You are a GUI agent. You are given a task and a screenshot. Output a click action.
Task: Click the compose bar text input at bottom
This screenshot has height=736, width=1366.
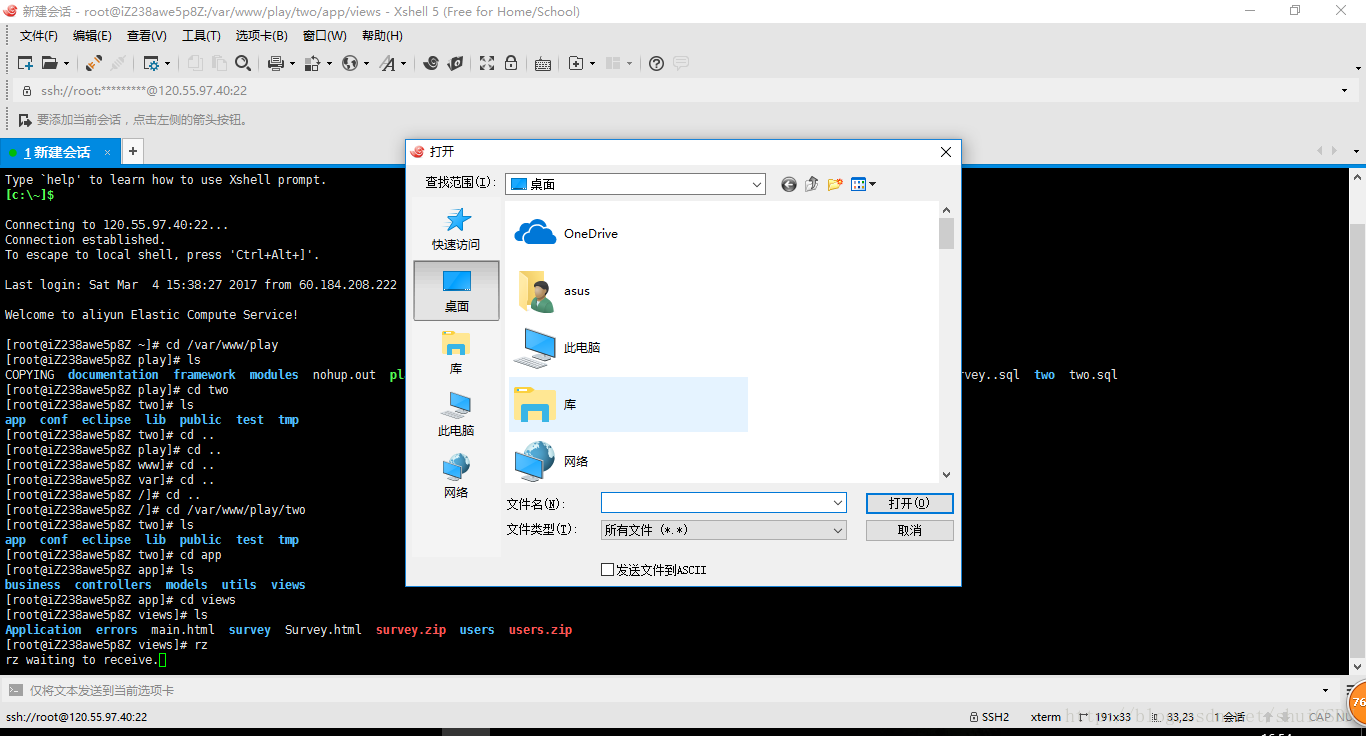point(670,690)
